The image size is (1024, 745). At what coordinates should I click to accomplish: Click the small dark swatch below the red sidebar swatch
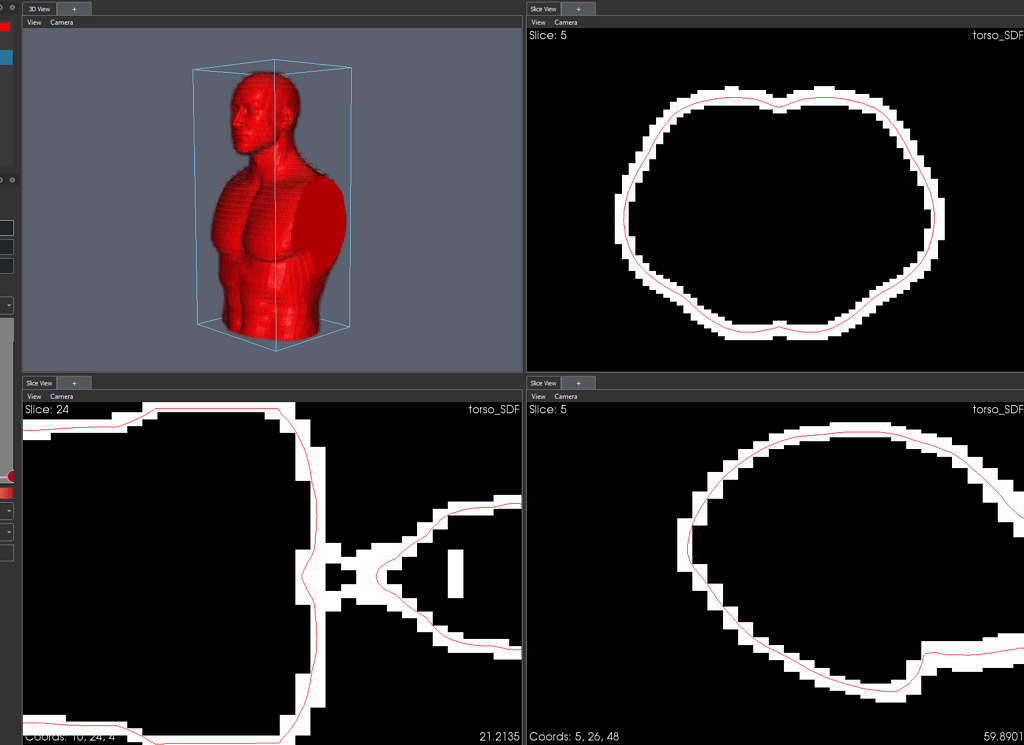pos(7,227)
